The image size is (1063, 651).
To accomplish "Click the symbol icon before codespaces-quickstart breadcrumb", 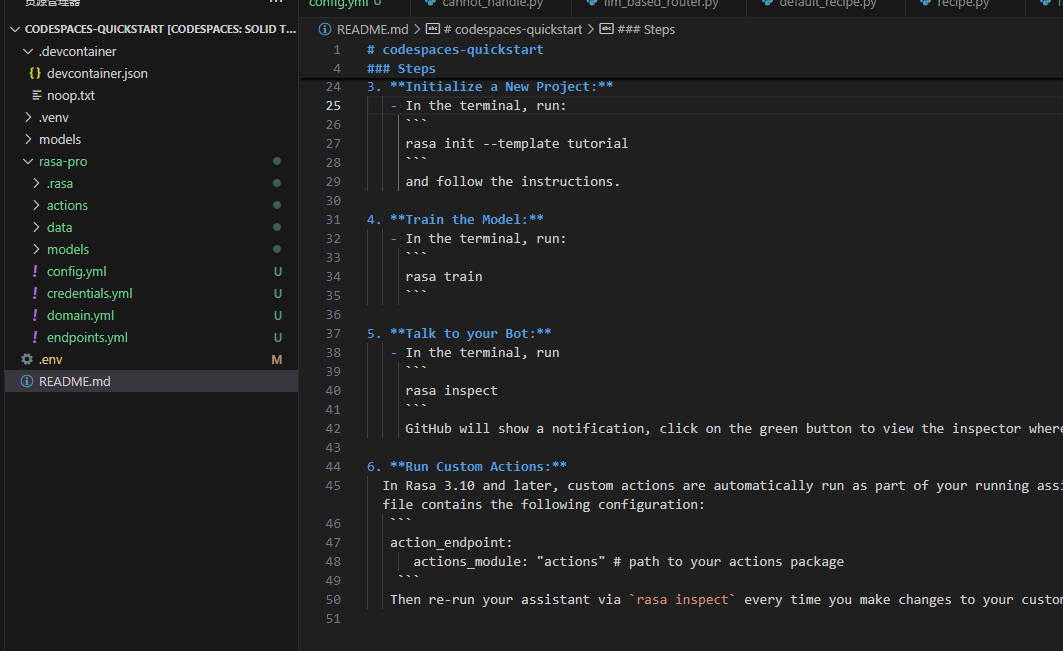I will click(433, 29).
